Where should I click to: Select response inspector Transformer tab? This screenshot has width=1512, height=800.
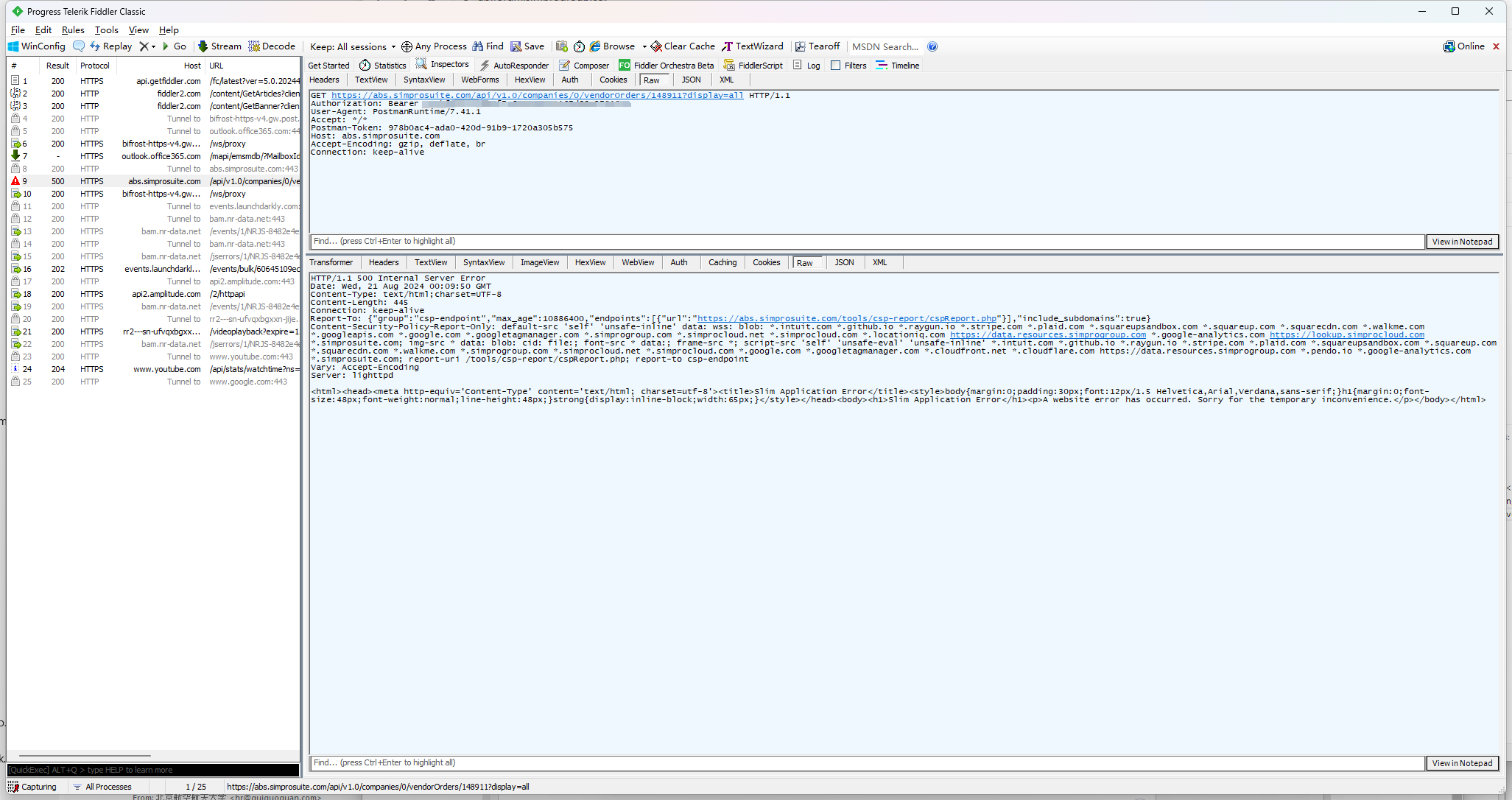click(x=331, y=262)
